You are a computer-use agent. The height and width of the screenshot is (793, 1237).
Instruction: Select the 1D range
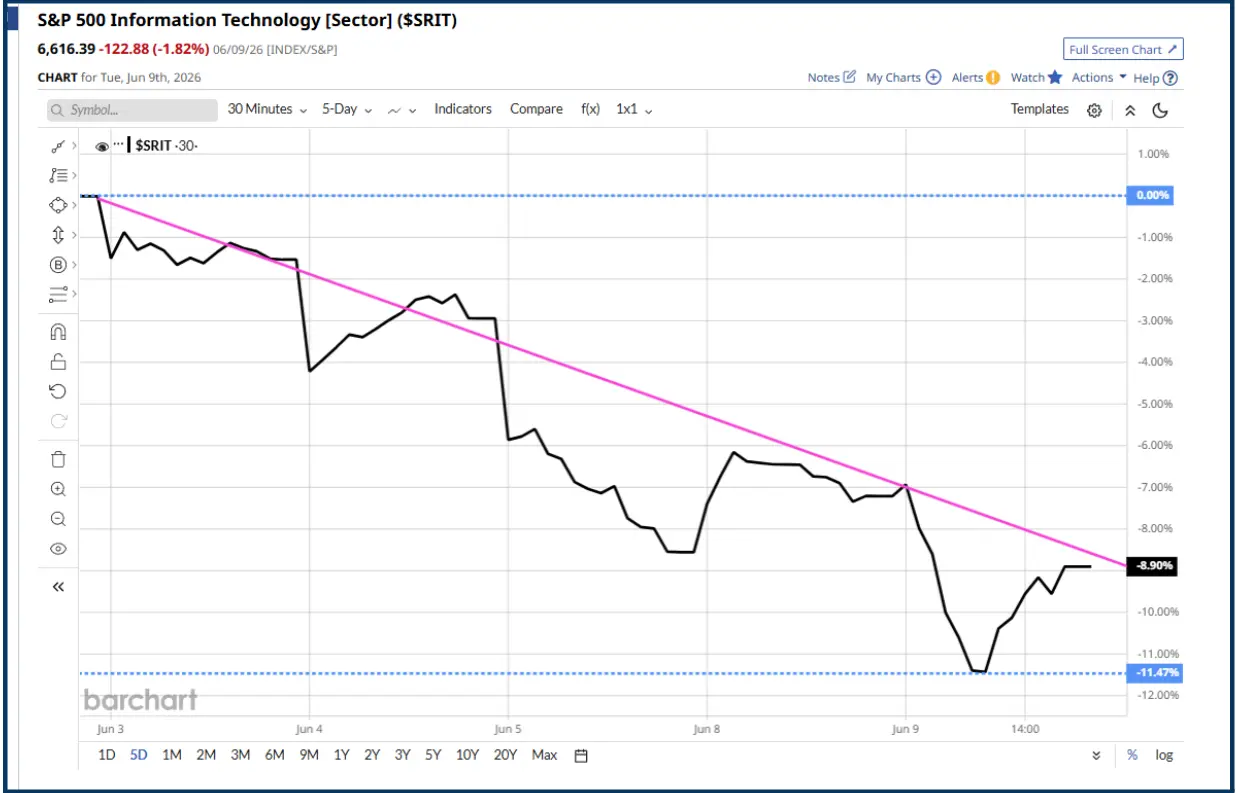[x=107, y=755]
